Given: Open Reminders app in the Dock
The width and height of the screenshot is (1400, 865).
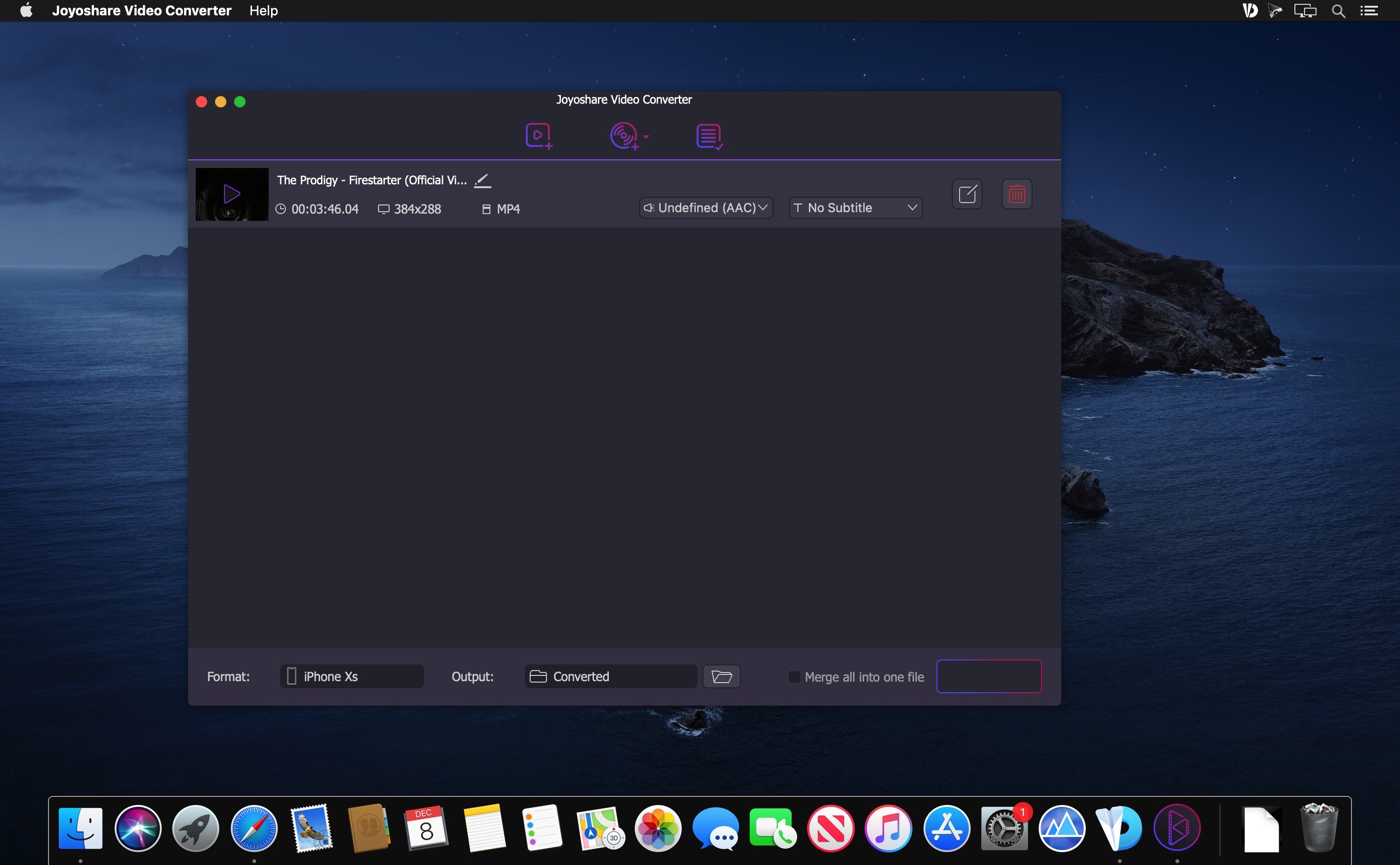Looking at the screenshot, I should pyautogui.click(x=543, y=828).
